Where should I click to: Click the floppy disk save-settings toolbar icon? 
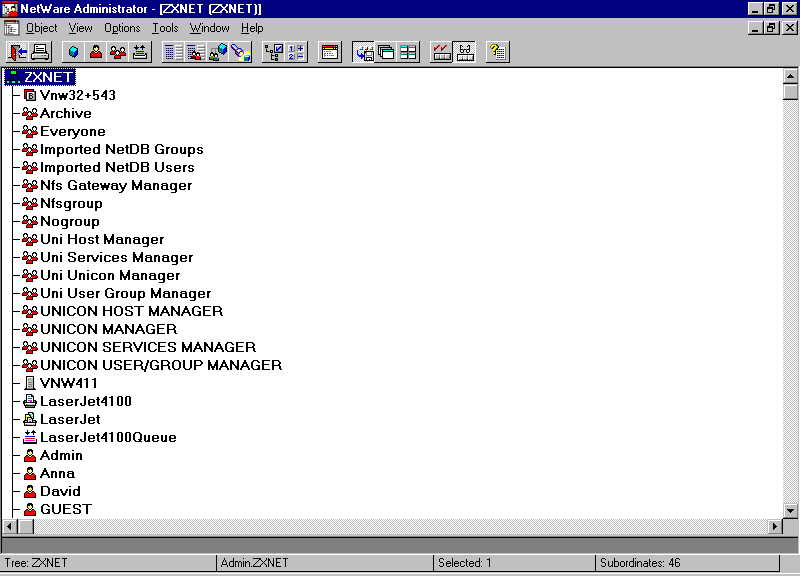tap(364, 52)
